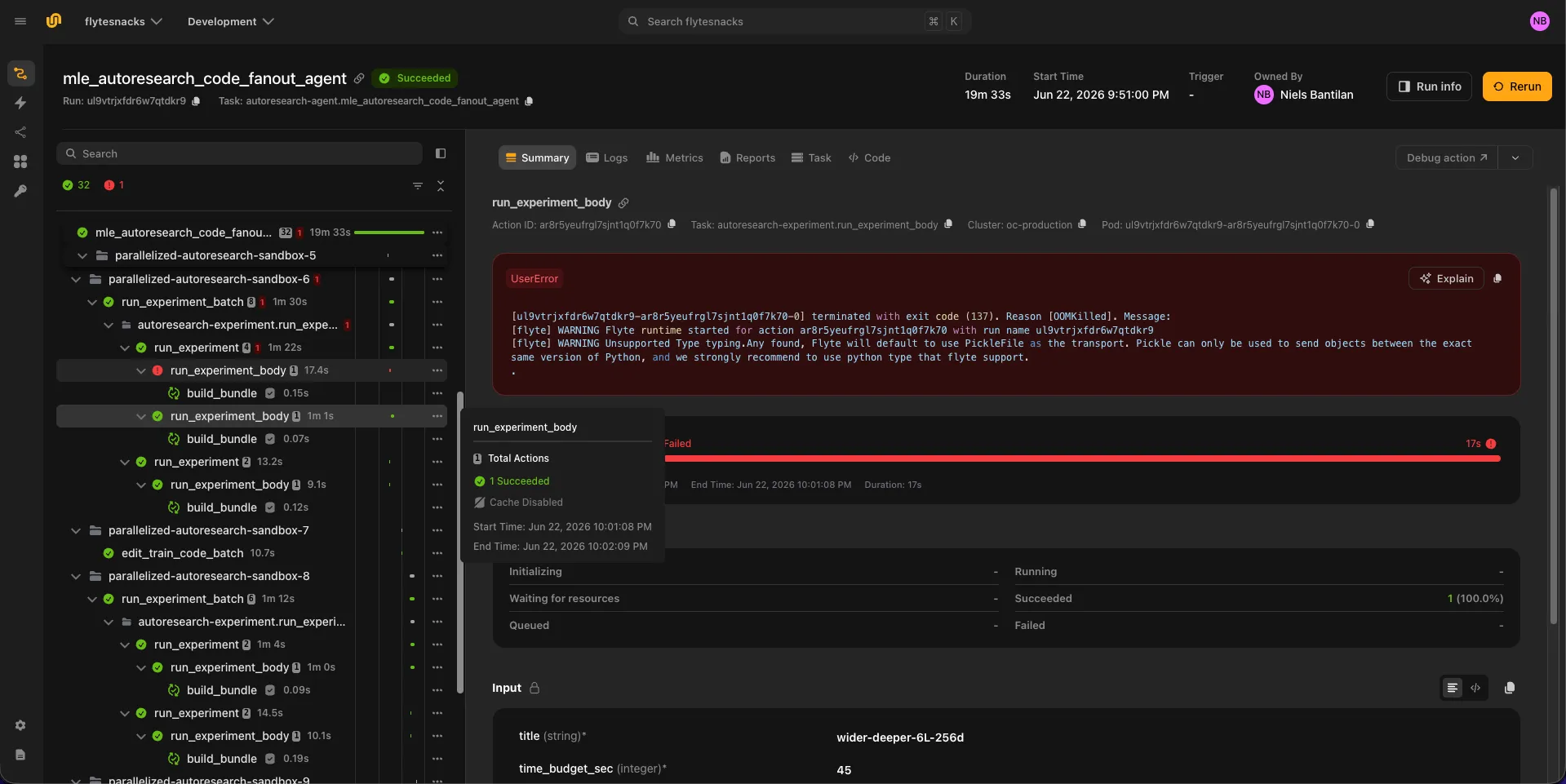1566x784 pixels.
Task: Open the share-nodes sidebar icon
Action: pos(20,132)
